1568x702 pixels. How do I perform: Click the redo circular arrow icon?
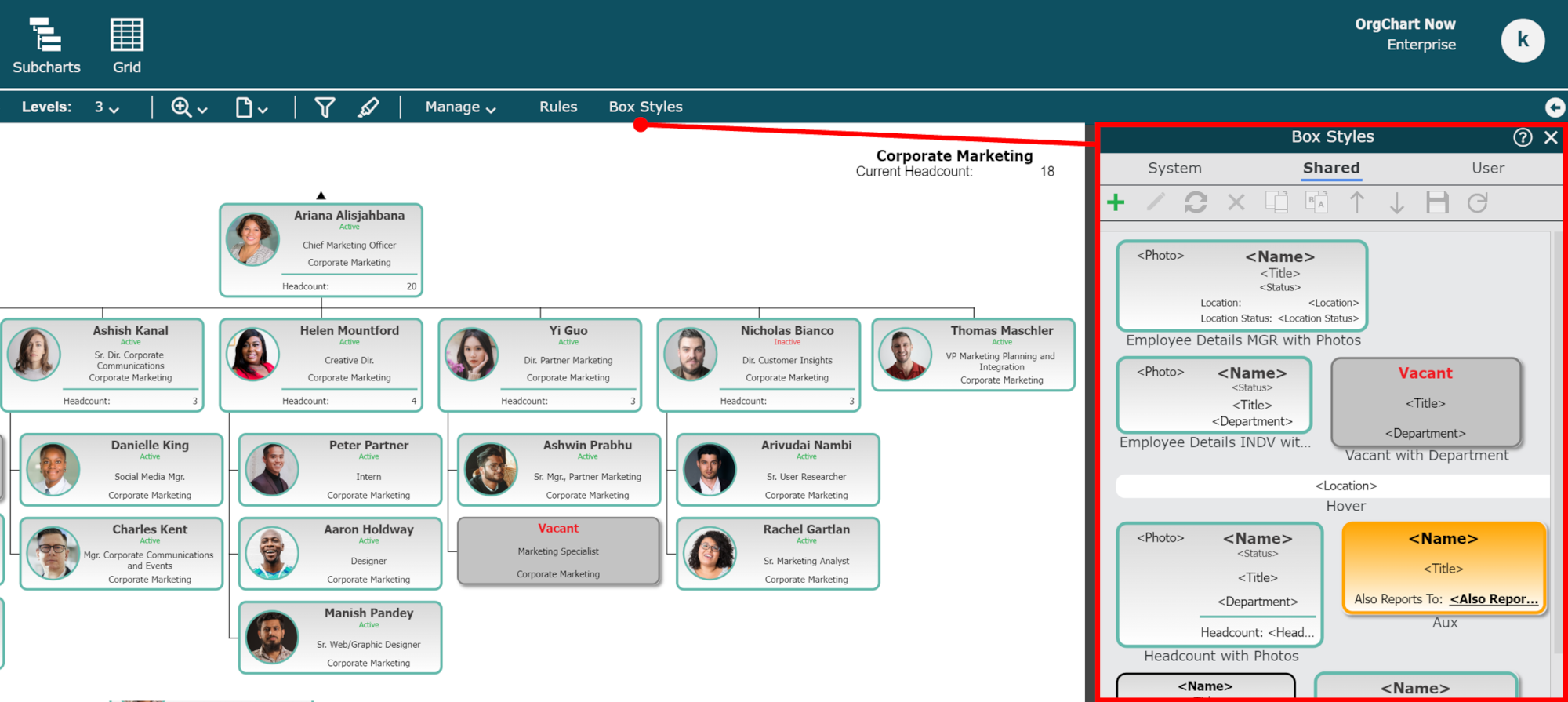[x=1477, y=202]
